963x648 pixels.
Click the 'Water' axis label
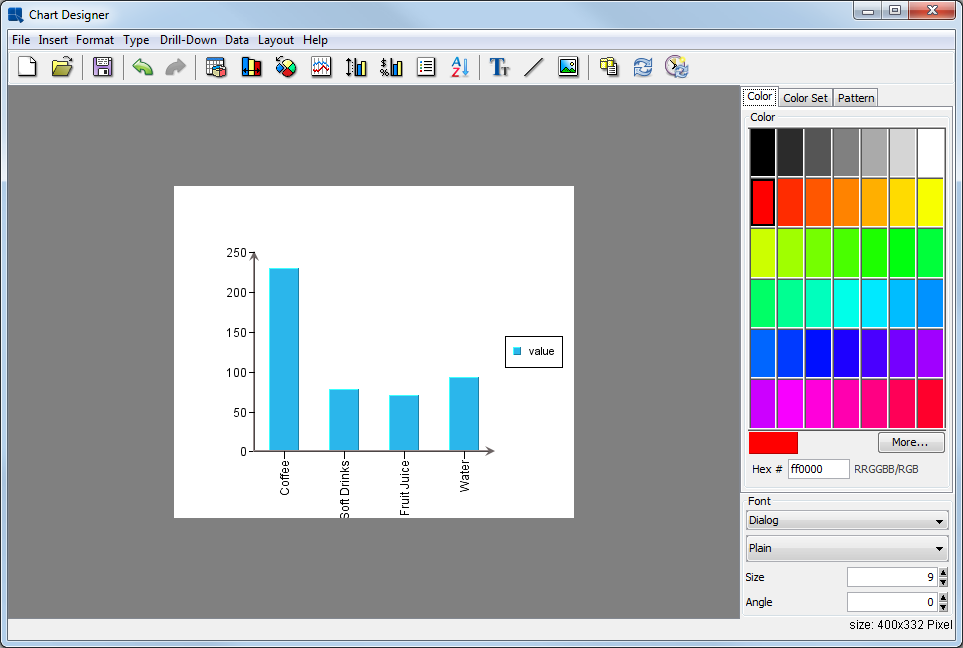point(464,476)
